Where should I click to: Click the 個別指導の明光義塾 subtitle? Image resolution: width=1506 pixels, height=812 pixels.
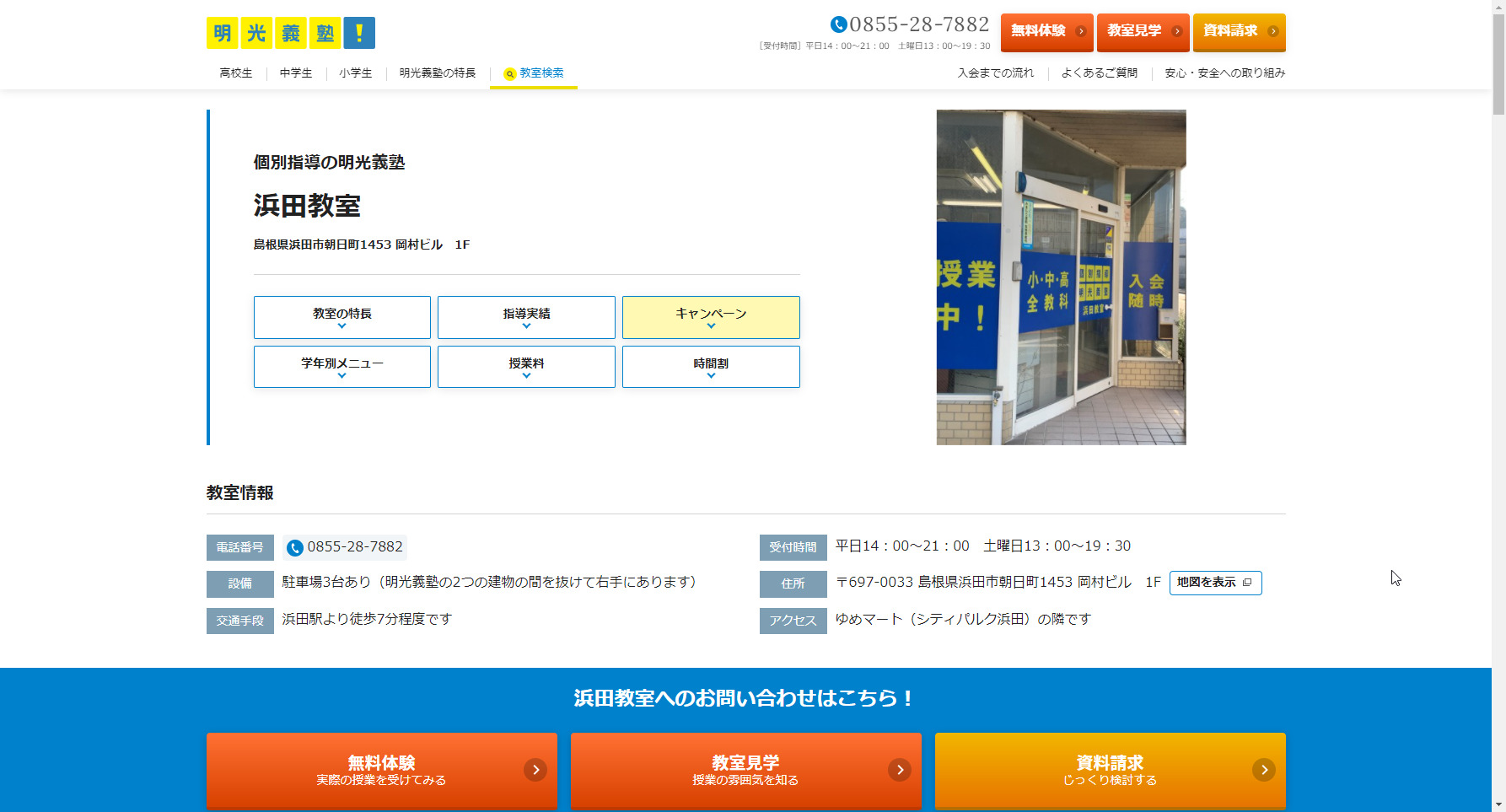(x=330, y=163)
